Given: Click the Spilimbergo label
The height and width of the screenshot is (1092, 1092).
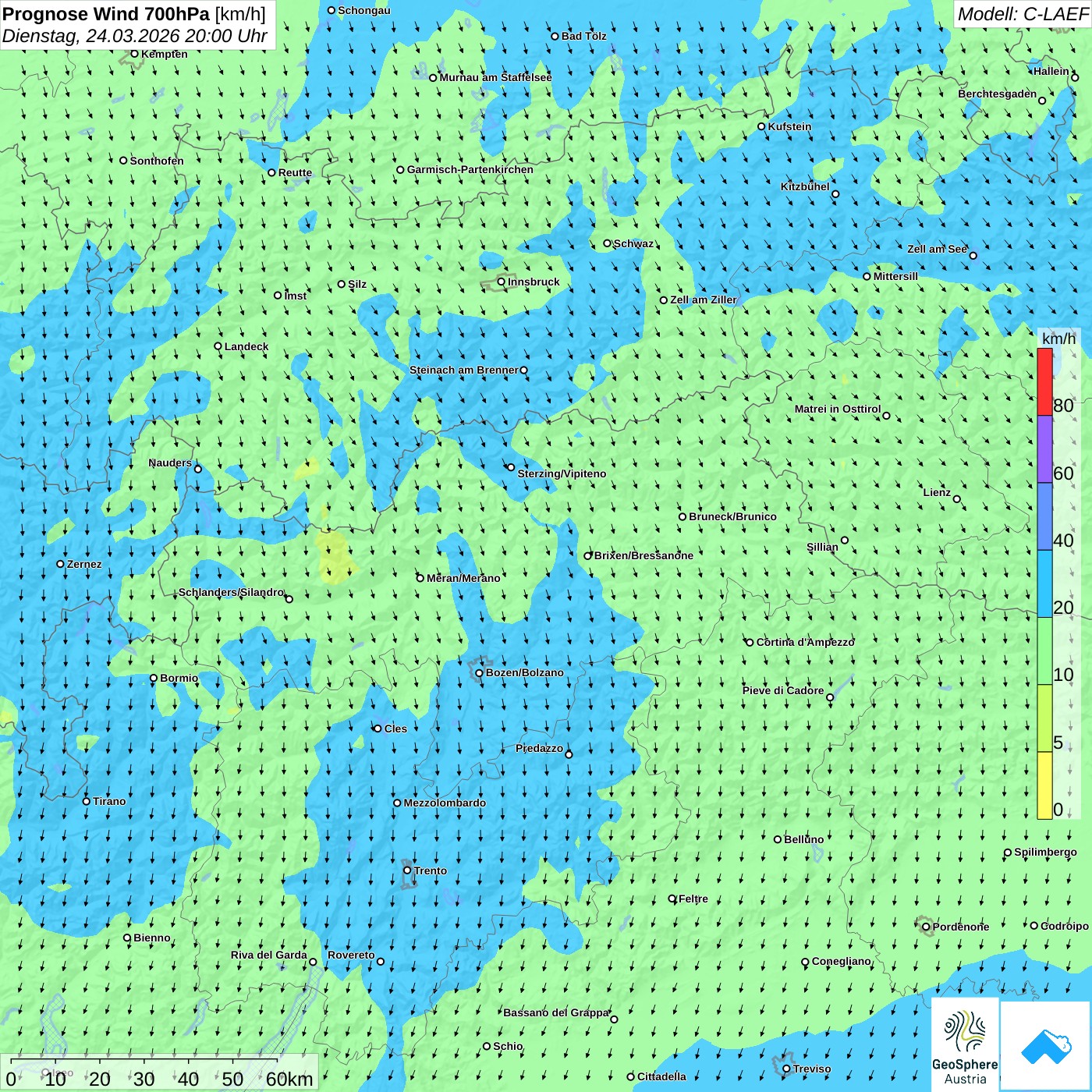Looking at the screenshot, I should coord(1046,852).
